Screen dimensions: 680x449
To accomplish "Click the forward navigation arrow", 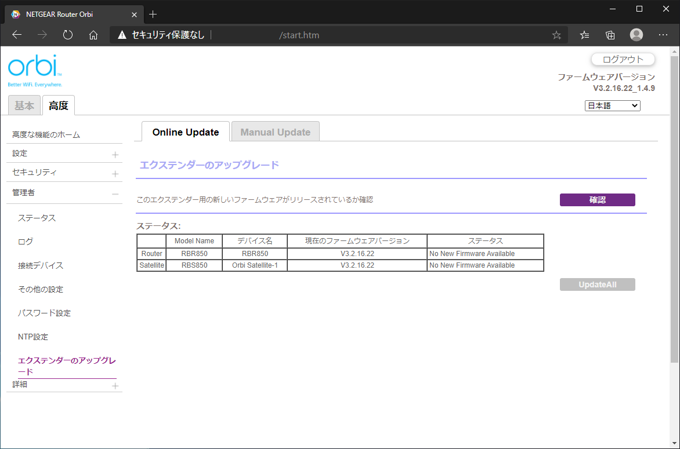I will click(x=42, y=35).
